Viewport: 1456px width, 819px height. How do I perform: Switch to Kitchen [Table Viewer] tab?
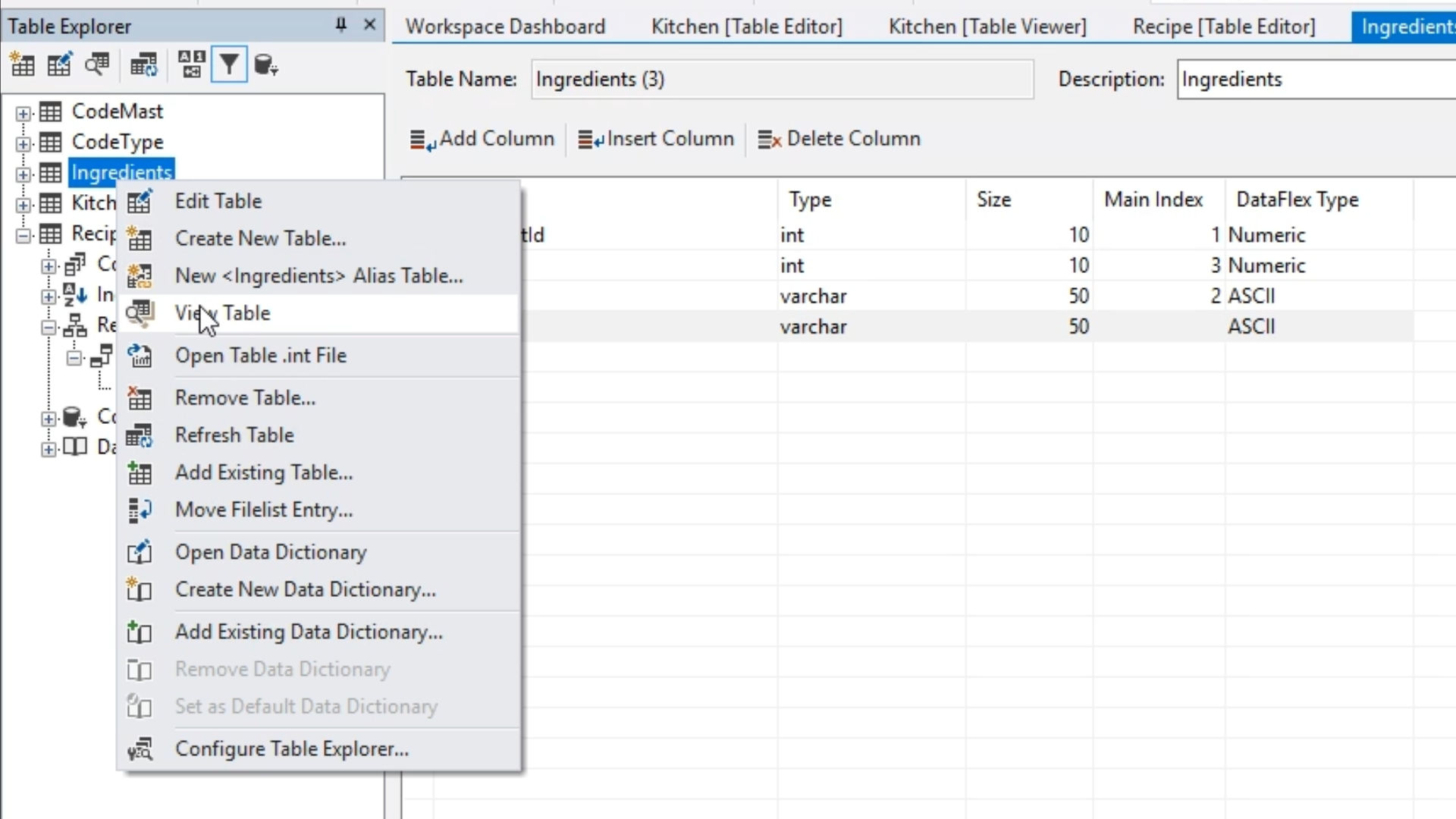point(987,27)
